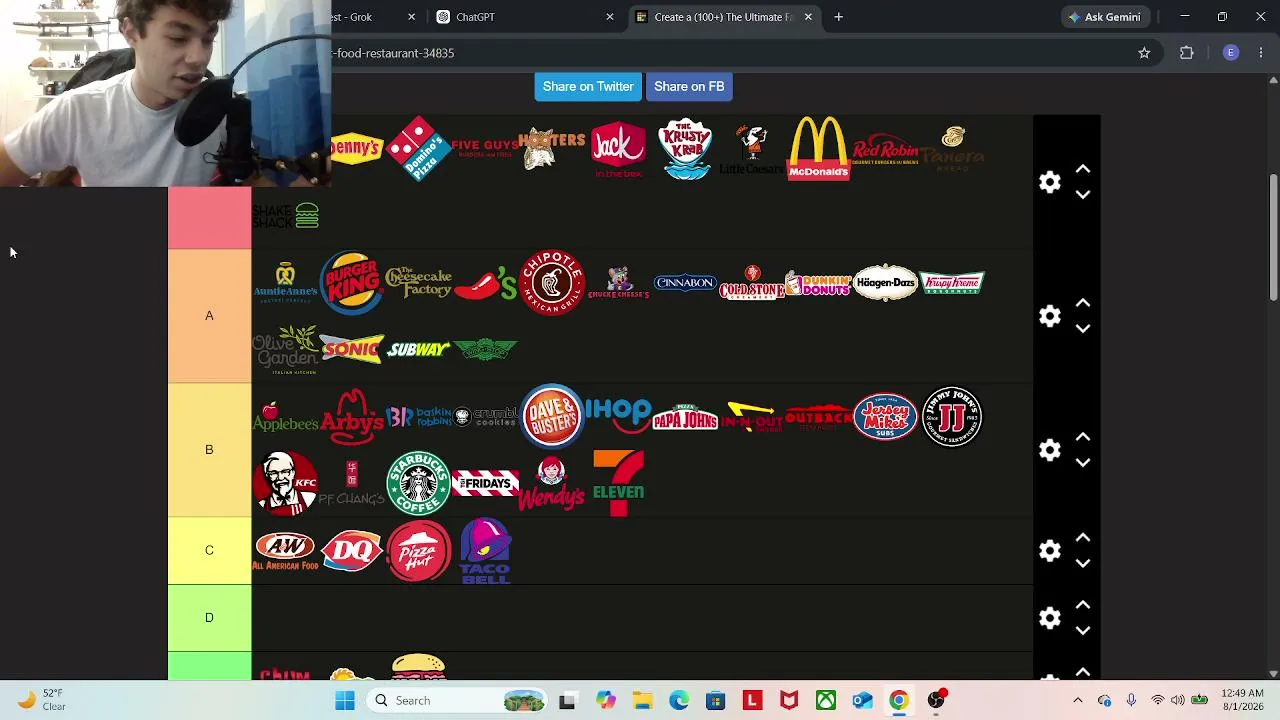The width and height of the screenshot is (1280, 720).
Task: Select the McDonald's logo
Action: (818, 148)
